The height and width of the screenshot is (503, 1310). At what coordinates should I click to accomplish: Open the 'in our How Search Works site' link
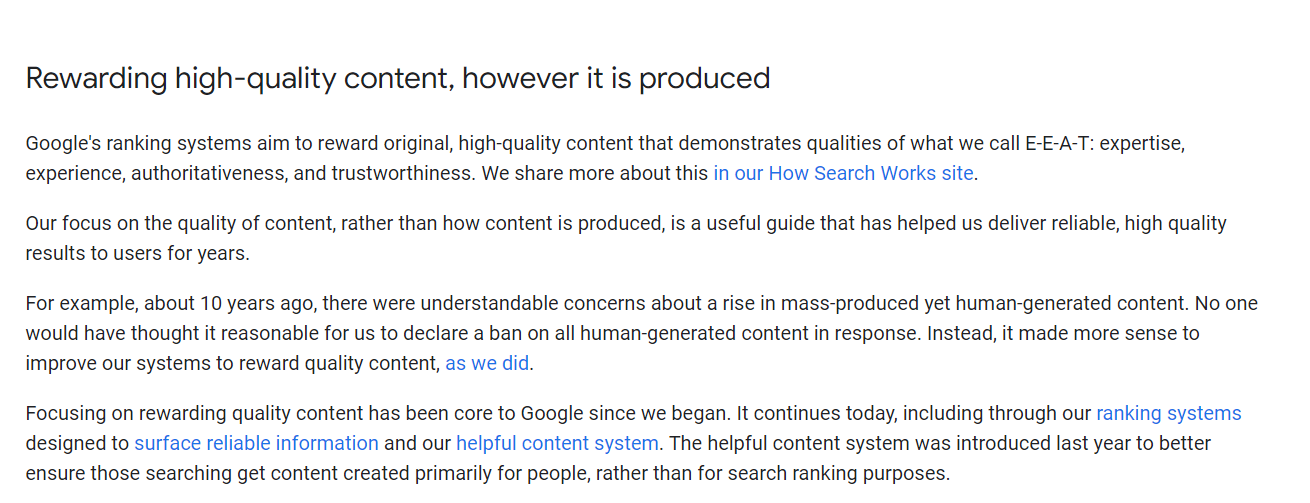[843, 173]
